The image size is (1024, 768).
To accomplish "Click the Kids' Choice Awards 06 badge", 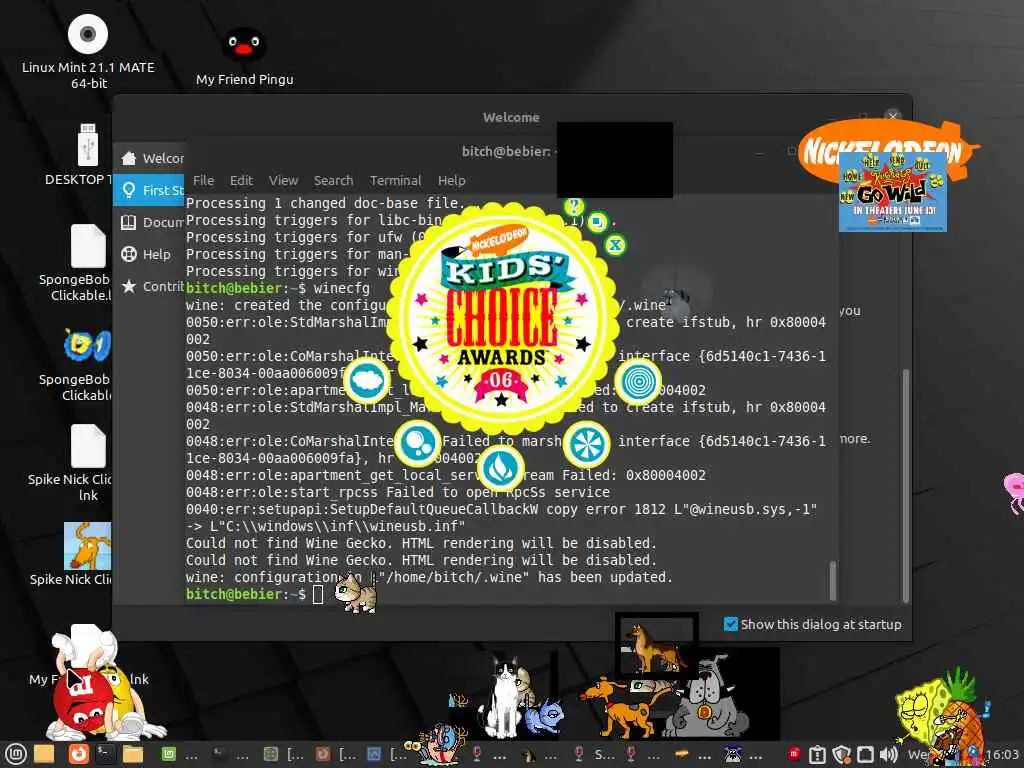I will (x=502, y=319).
